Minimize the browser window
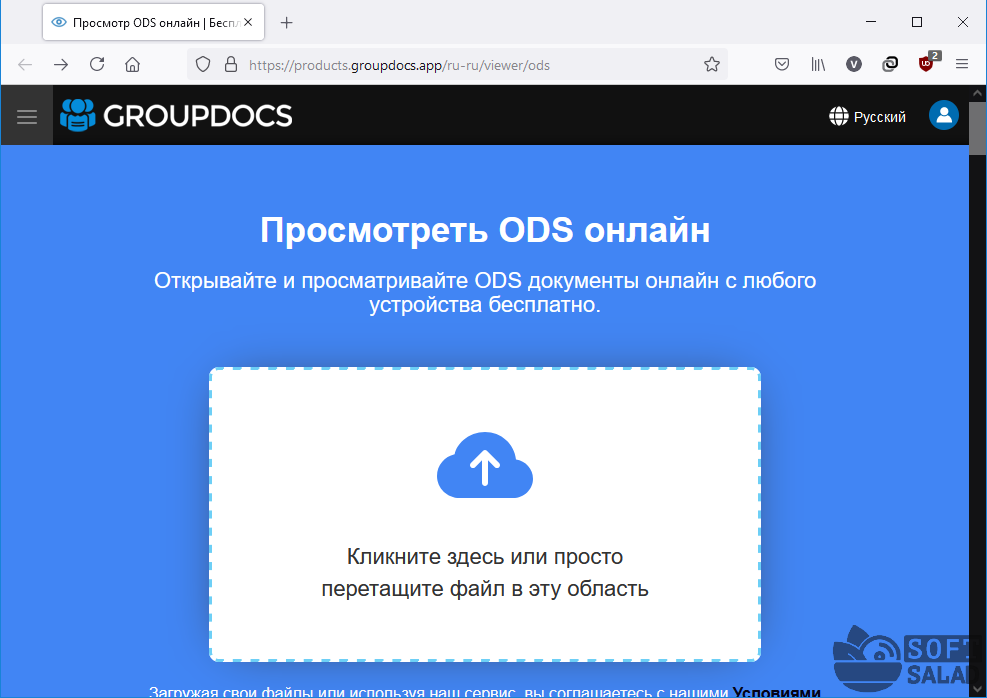This screenshot has width=987, height=698. [x=871, y=22]
